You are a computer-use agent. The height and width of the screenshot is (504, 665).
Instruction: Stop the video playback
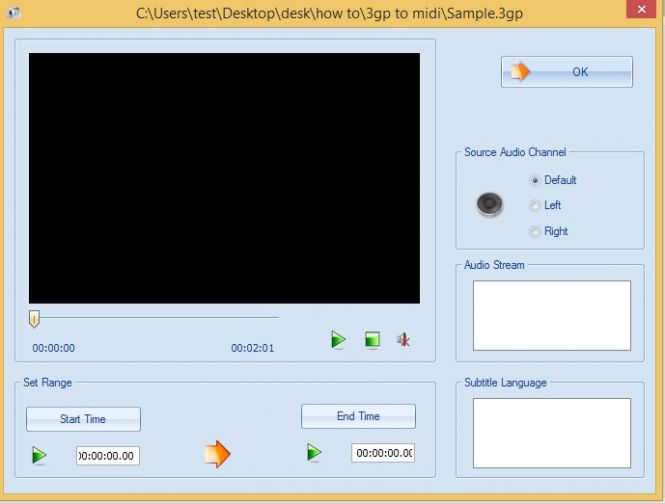coord(372,340)
